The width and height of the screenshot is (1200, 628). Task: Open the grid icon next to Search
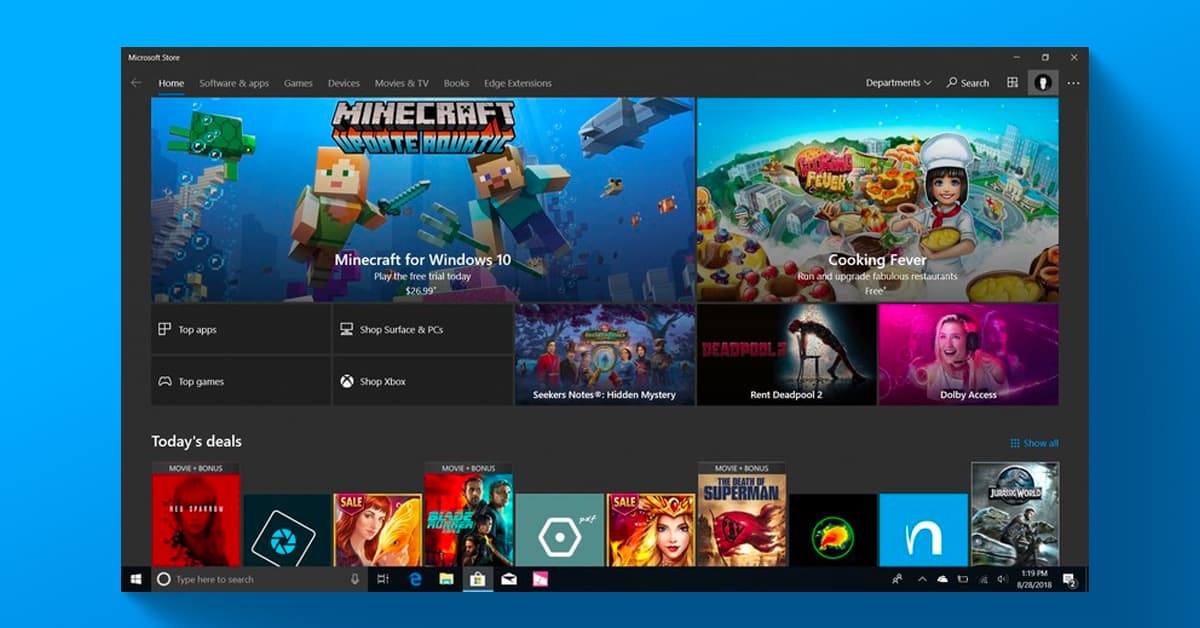1012,83
